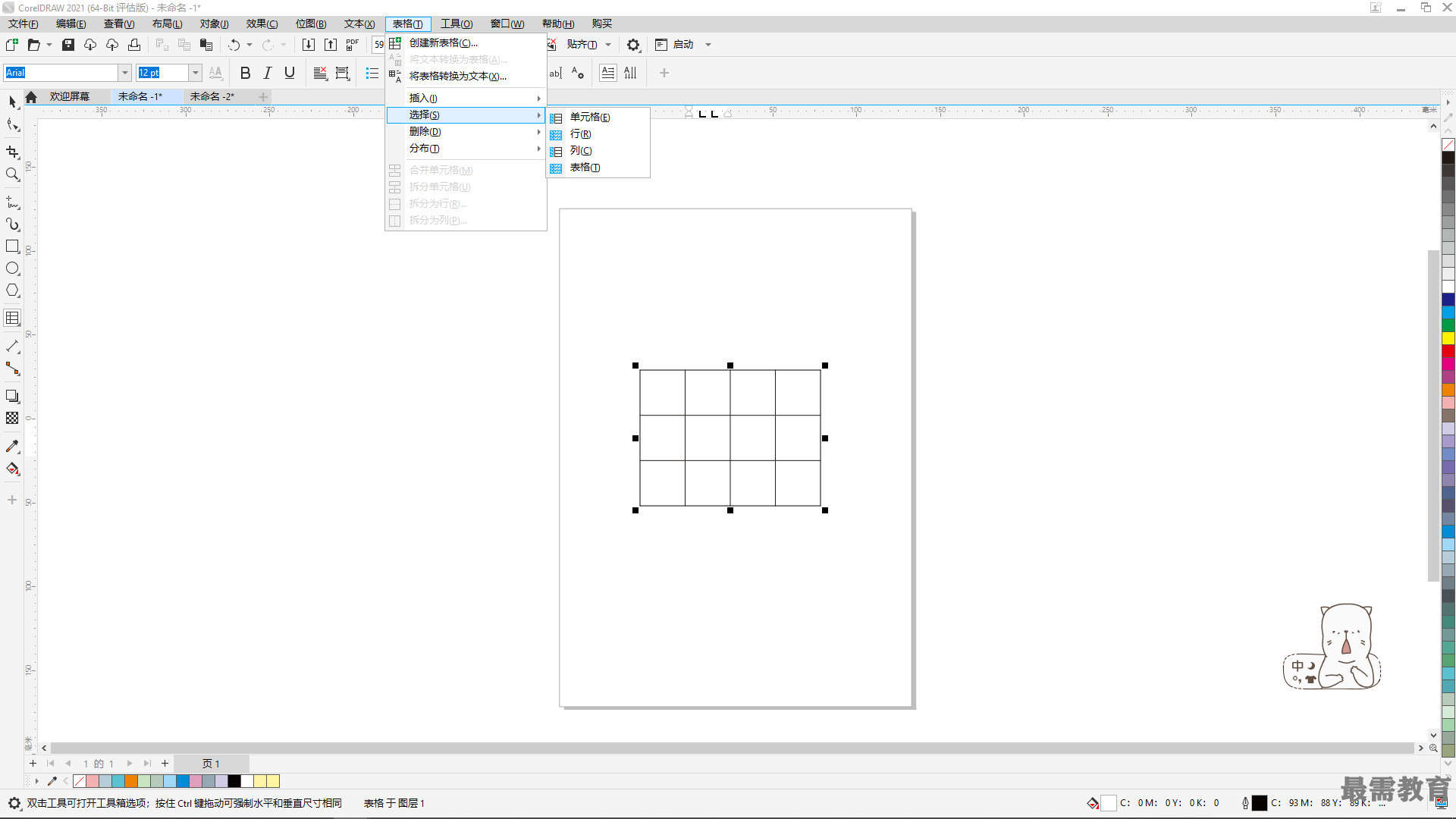The image size is (1456, 819).
Task: Select the Polygon tool
Action: point(12,290)
